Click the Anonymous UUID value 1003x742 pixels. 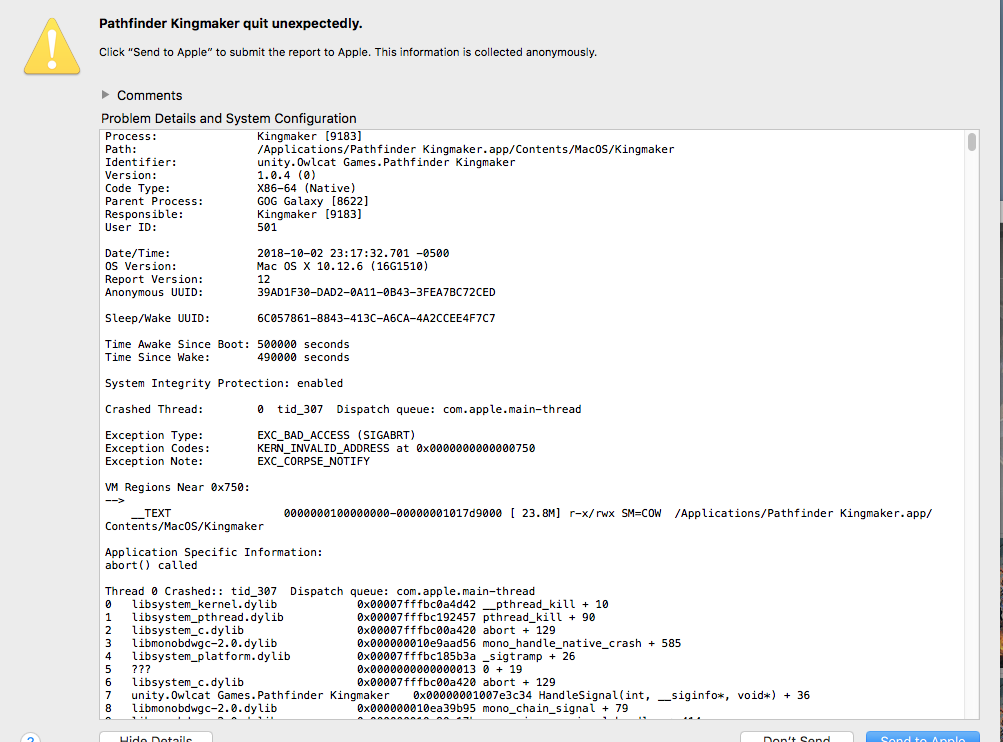pos(376,292)
